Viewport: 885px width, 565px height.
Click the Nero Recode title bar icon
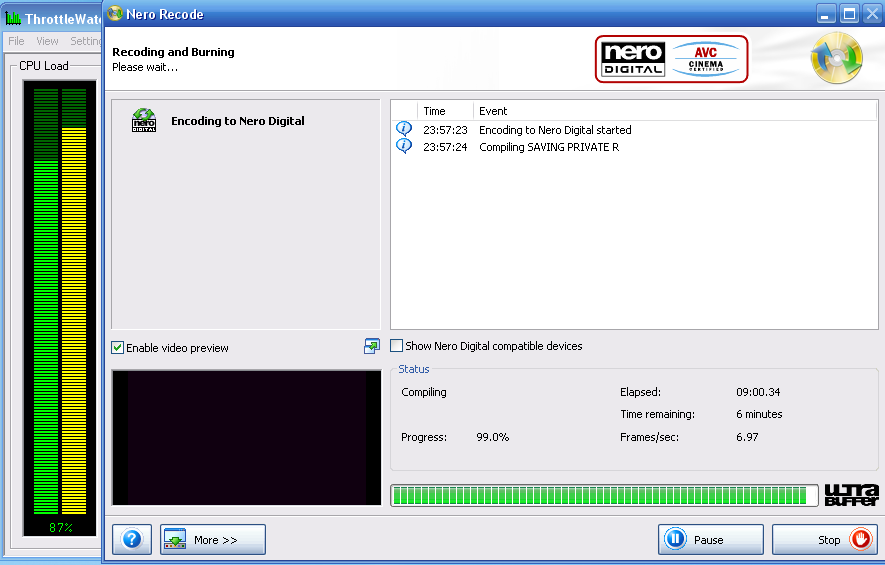point(115,13)
